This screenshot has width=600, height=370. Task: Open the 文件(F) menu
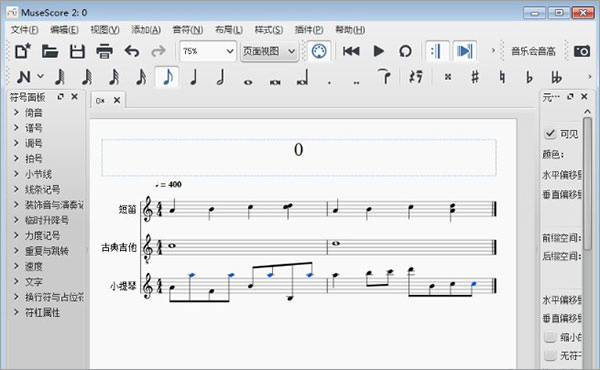(x=24, y=29)
